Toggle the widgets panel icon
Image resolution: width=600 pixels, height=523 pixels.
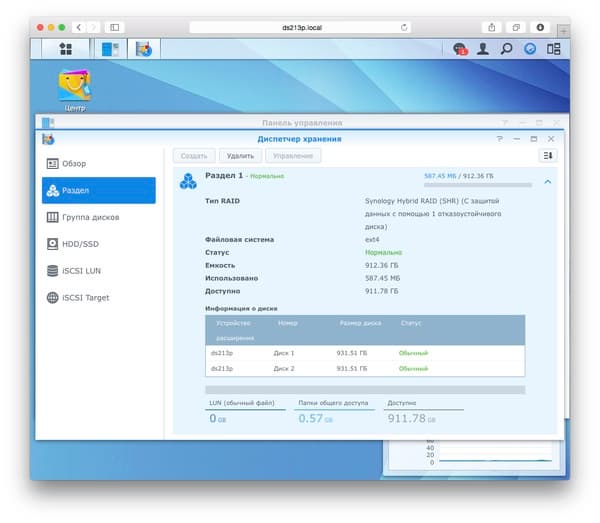[553, 49]
